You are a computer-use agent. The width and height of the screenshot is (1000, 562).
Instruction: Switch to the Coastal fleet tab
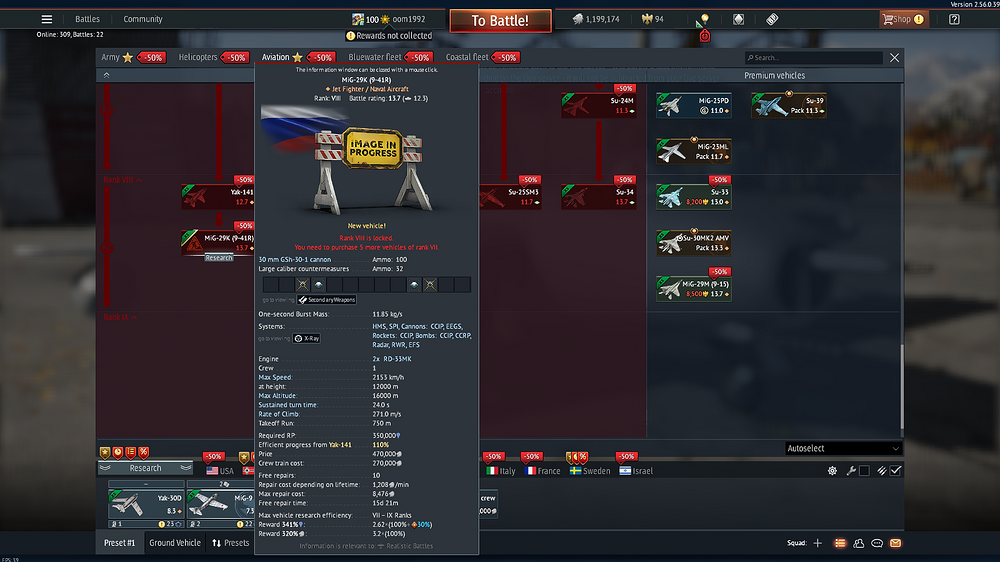point(467,57)
